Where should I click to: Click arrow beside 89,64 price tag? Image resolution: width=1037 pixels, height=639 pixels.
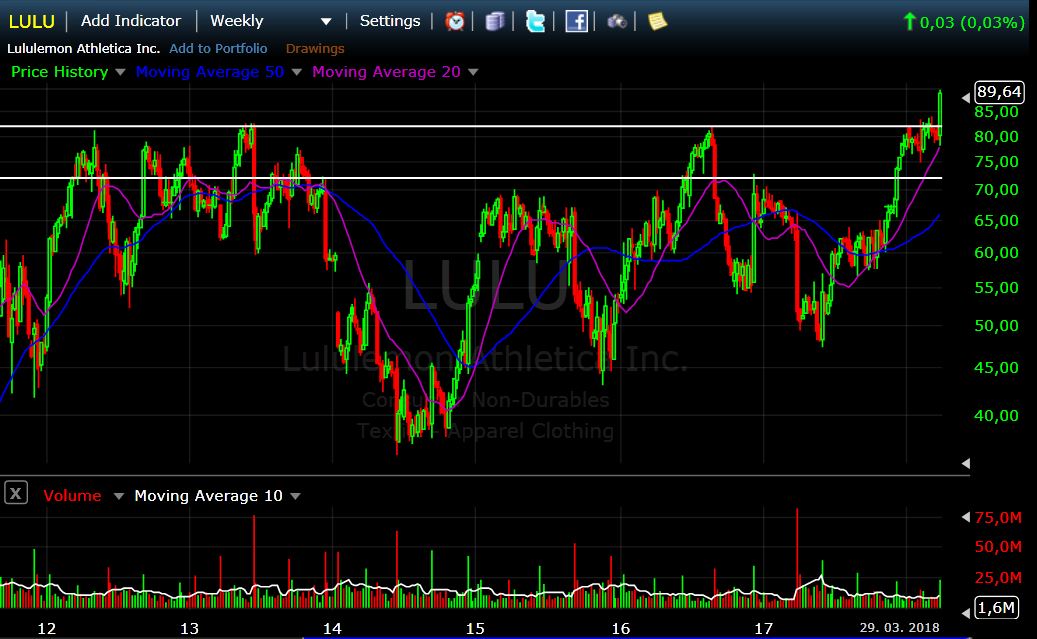pos(966,98)
